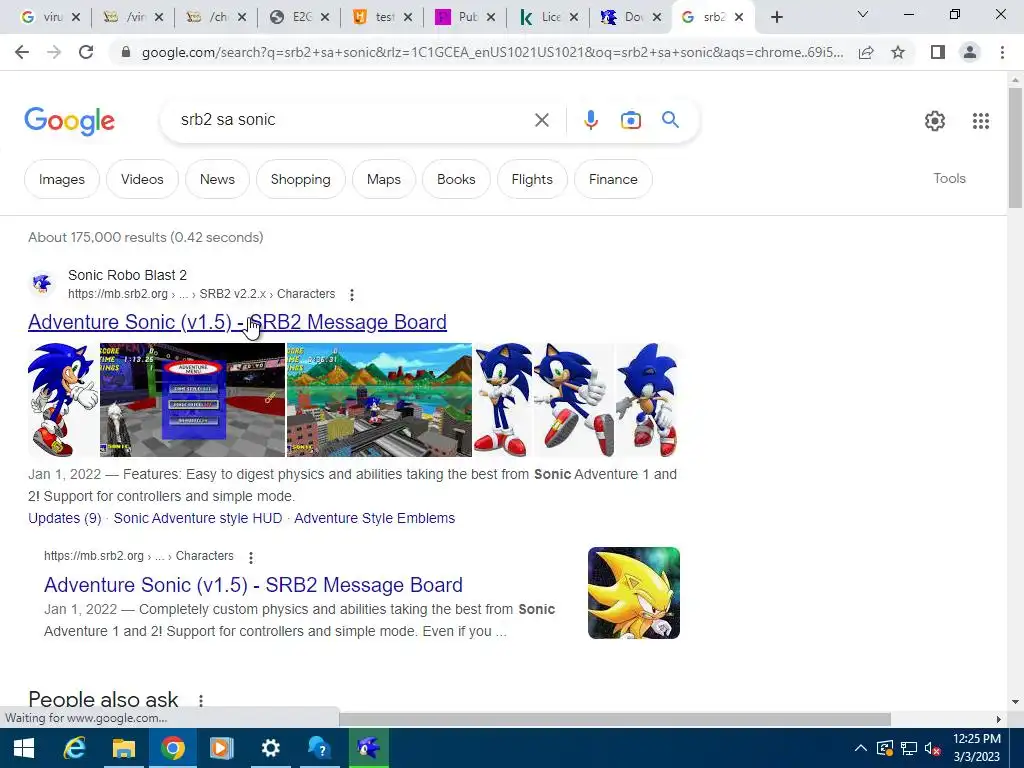This screenshot has width=1024, height=768.
Task: Filter results by News
Action: (217, 179)
